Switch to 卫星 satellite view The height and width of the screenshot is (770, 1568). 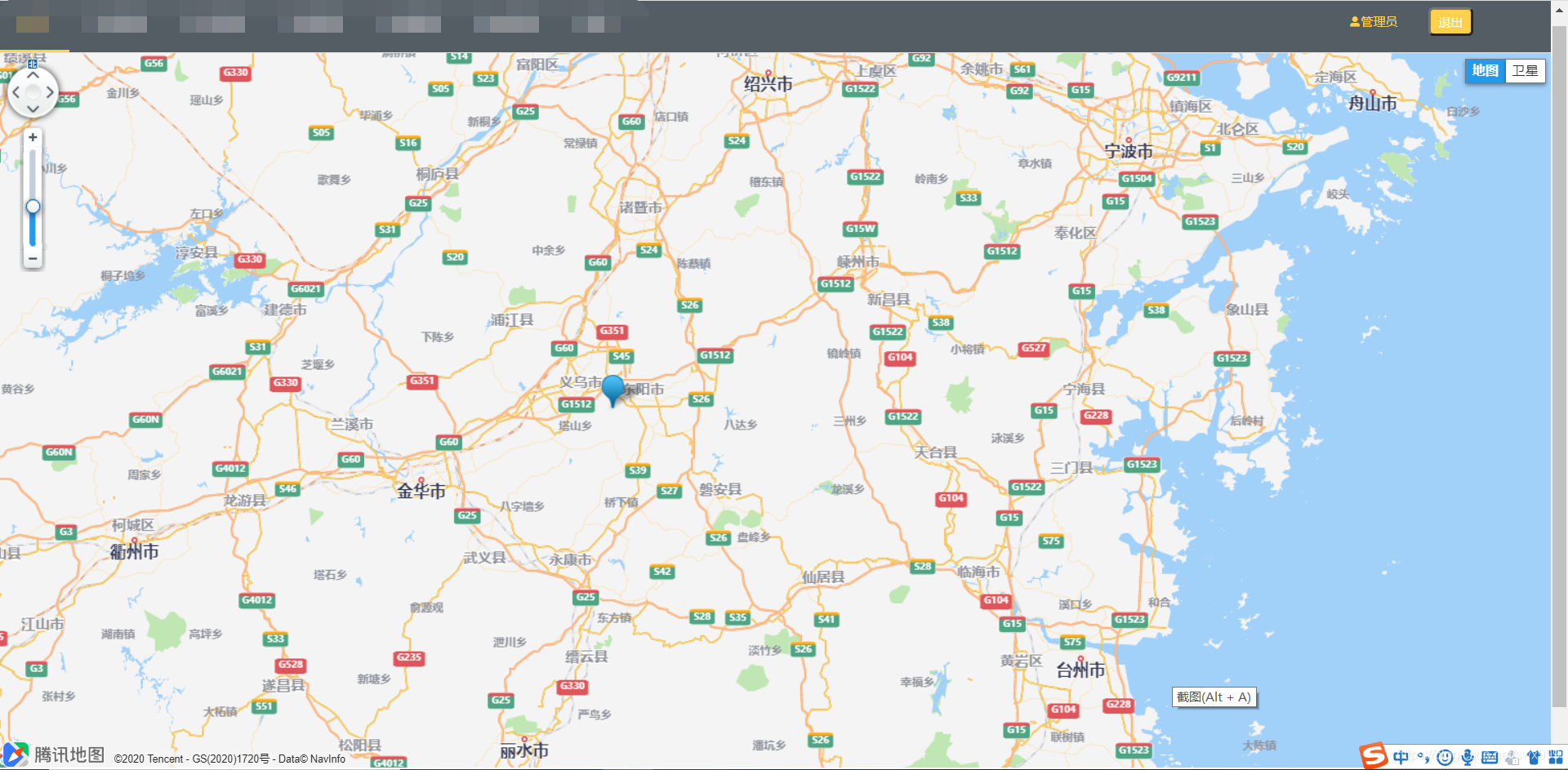tap(1525, 70)
